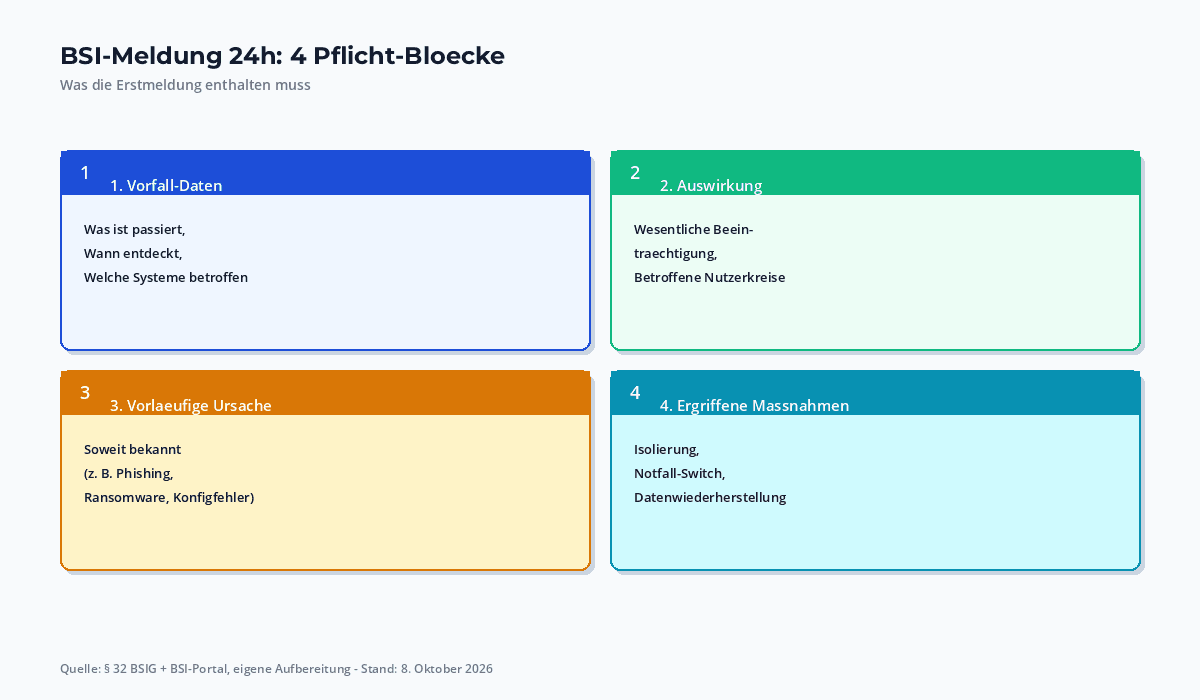Image resolution: width=1200 pixels, height=700 pixels.
Task: Click the main title 'BSI-Meldung 24h: 4 Pflicht-Bloecke'
Action: [x=282, y=56]
